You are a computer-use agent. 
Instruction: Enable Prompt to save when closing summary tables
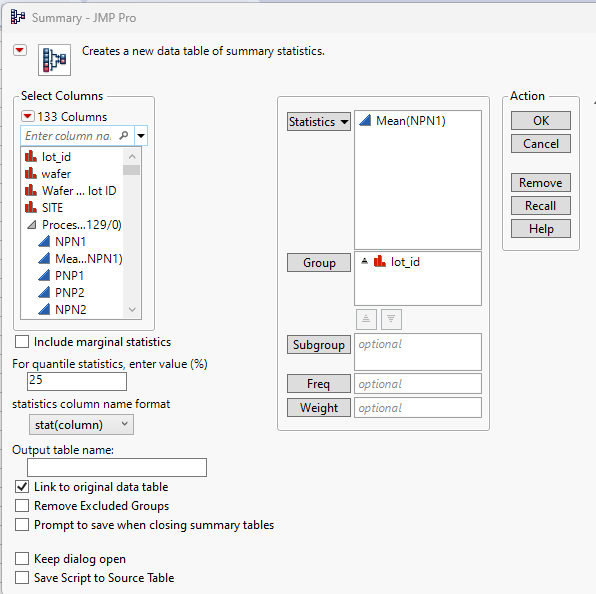(22, 525)
